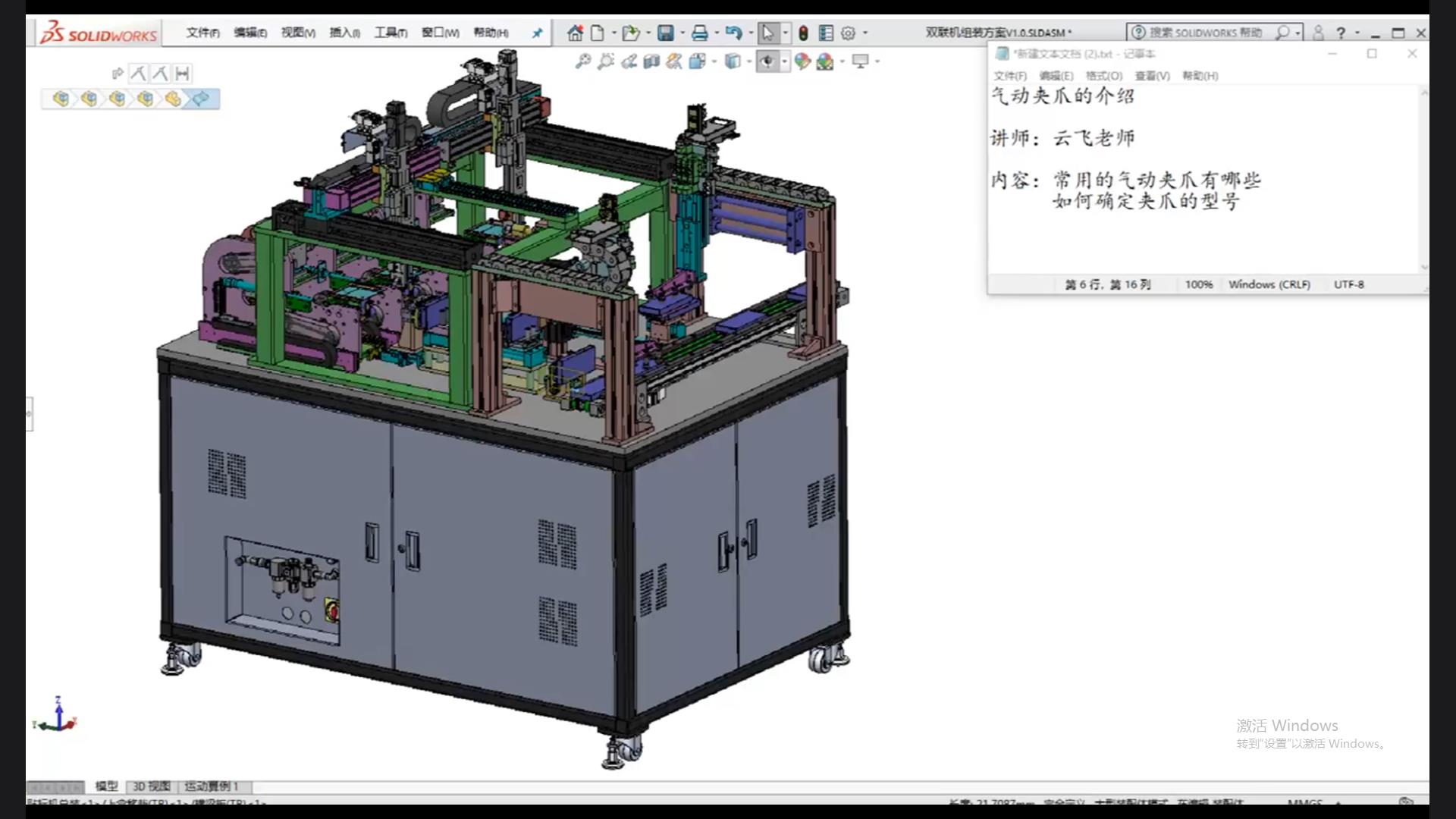Expand the Hide/Show Items dropdown arrow
This screenshot has width=1456, height=819.
tap(784, 61)
